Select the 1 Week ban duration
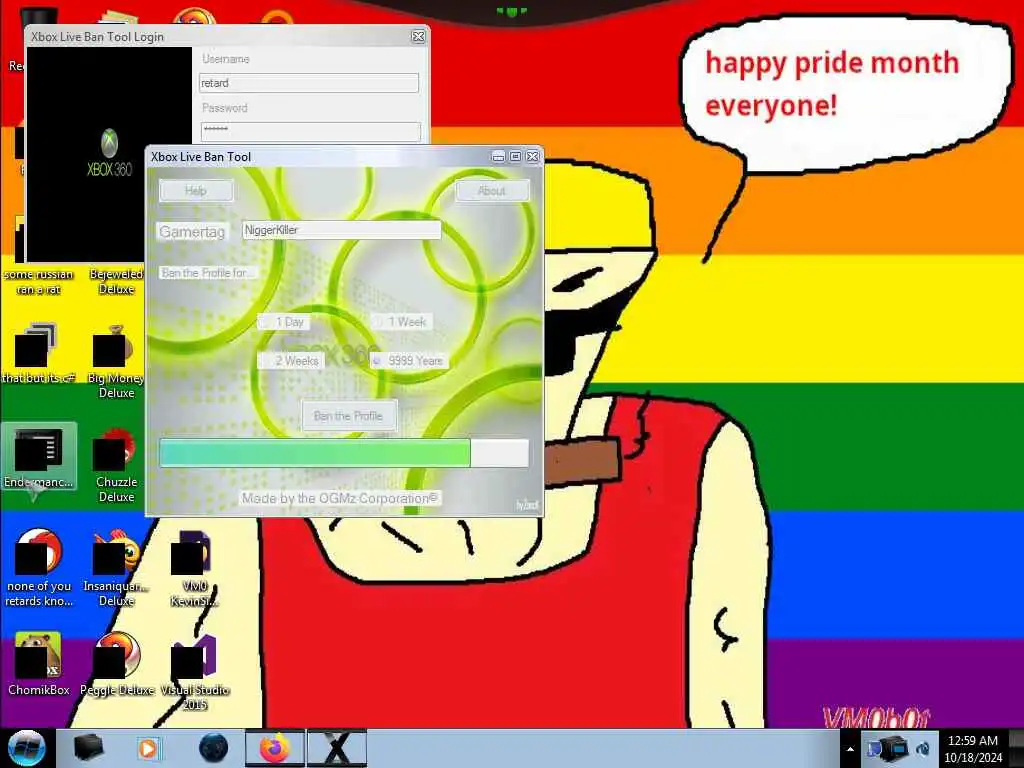Image resolution: width=1024 pixels, height=768 pixels. [400, 321]
